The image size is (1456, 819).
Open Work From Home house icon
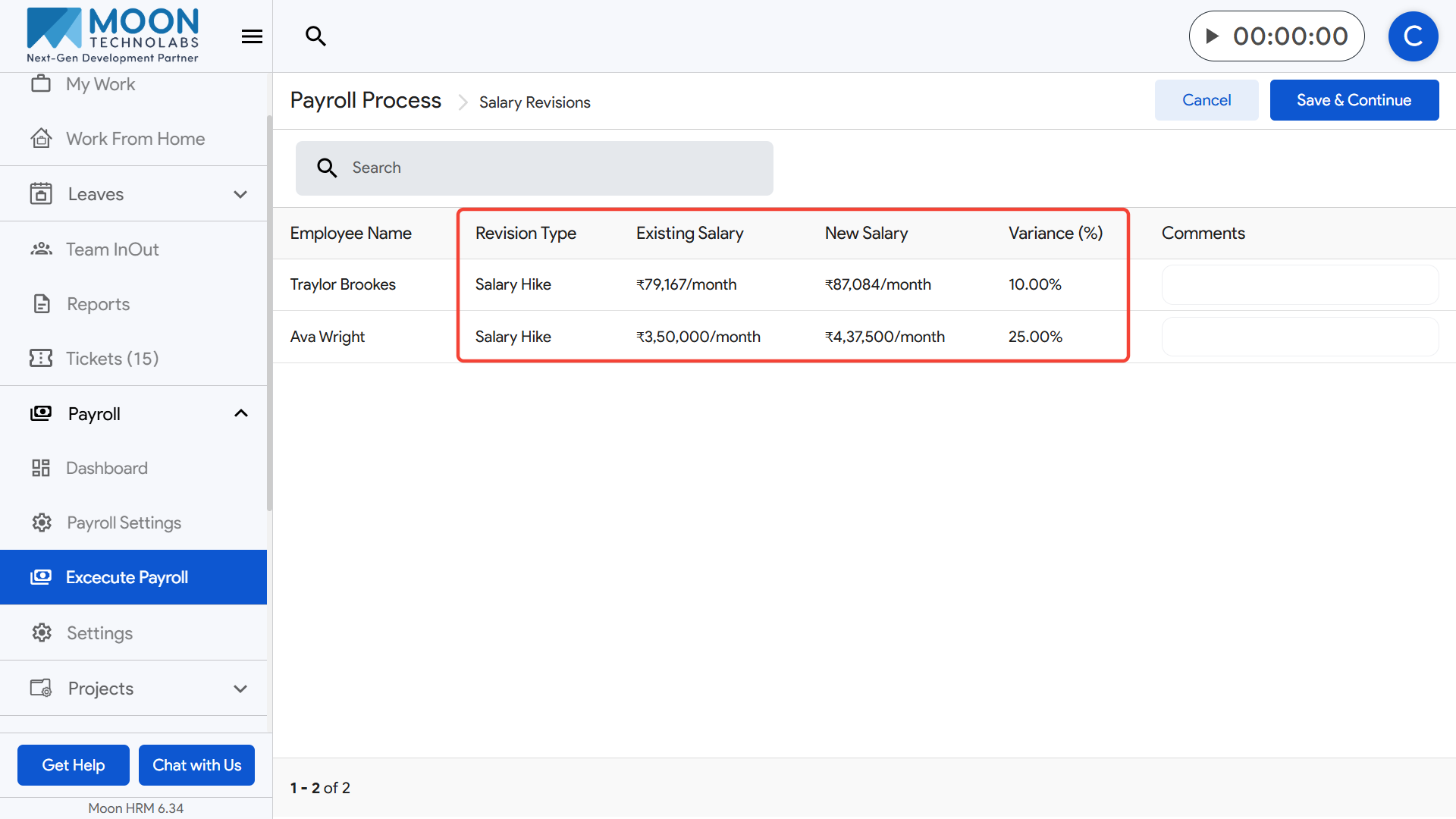point(42,139)
